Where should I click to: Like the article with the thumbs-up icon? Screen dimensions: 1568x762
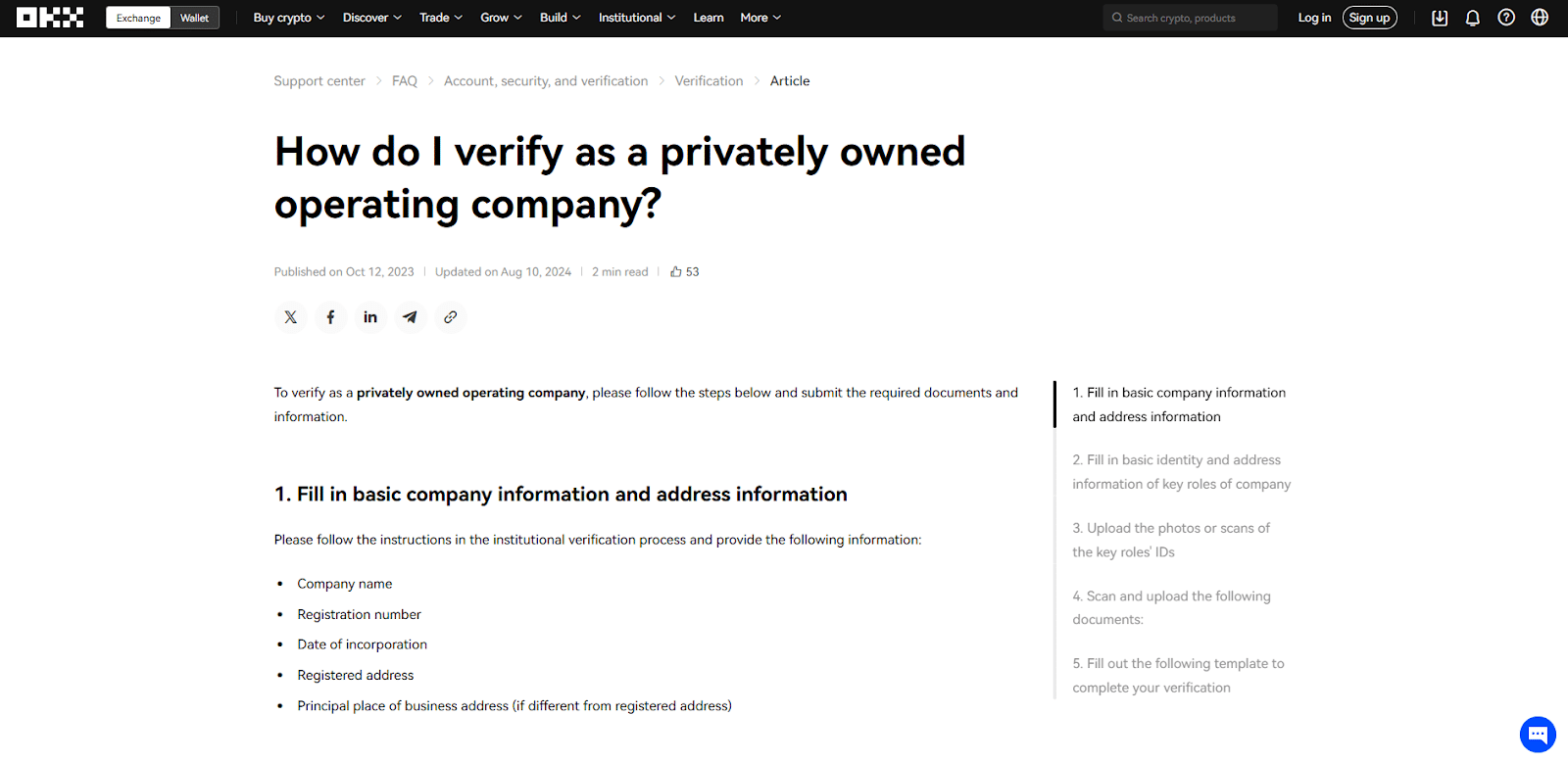click(x=676, y=272)
